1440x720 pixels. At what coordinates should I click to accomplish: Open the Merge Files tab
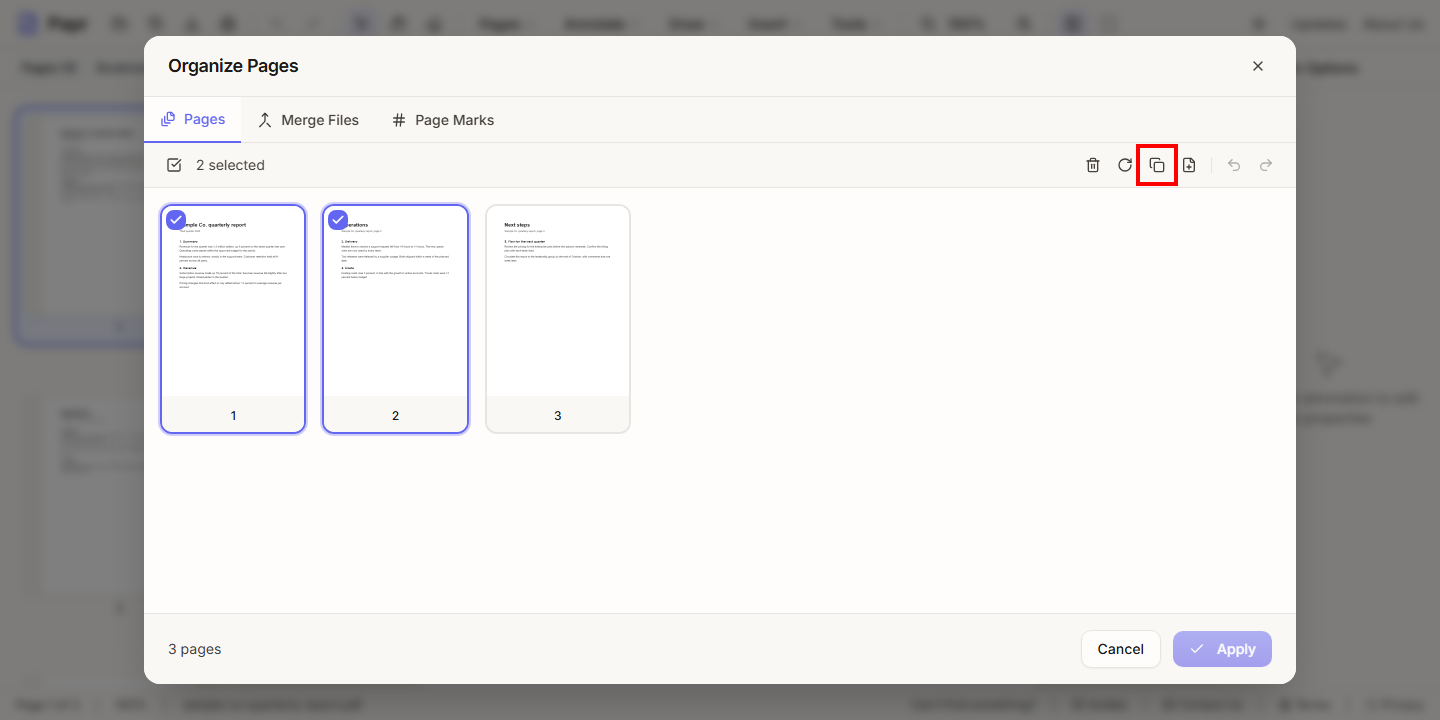coord(308,120)
